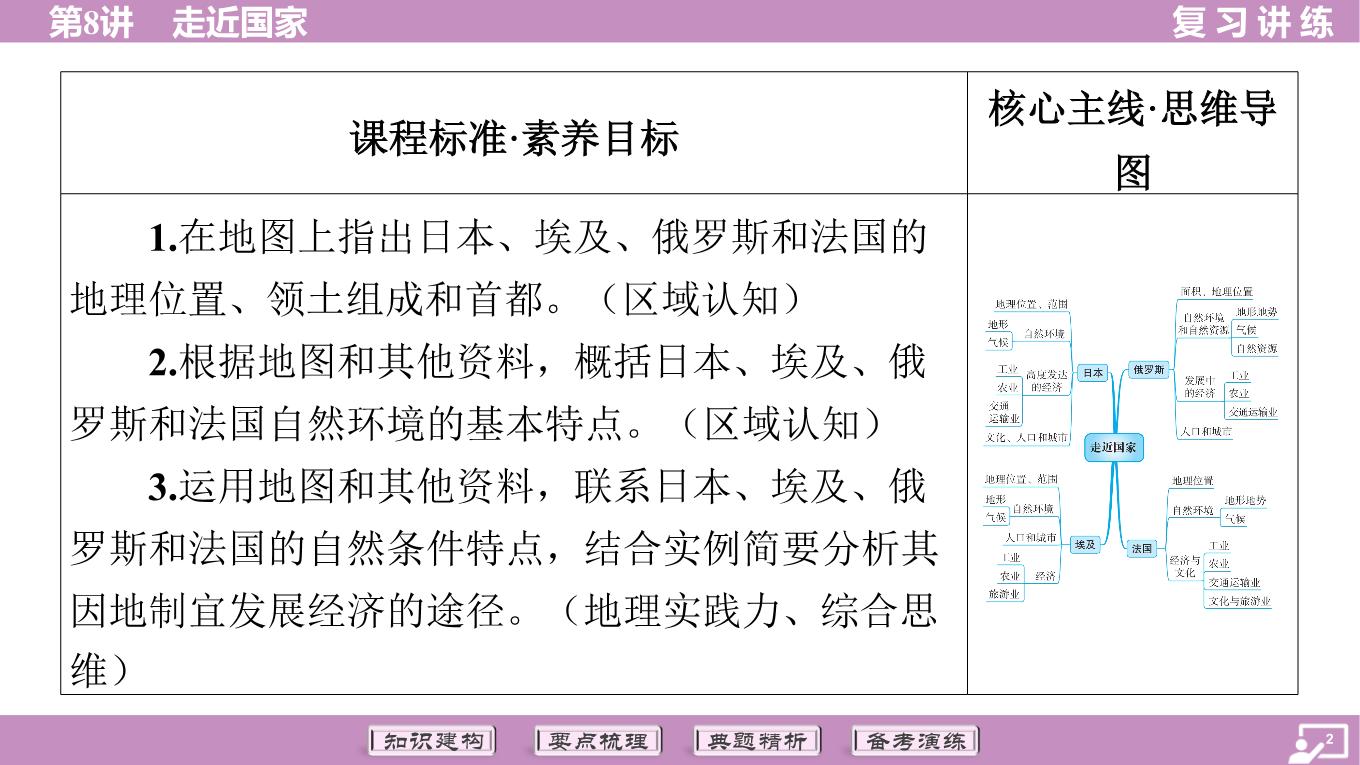
Task: Click the (地理实践力、综合思维) competency note
Action: (504, 640)
